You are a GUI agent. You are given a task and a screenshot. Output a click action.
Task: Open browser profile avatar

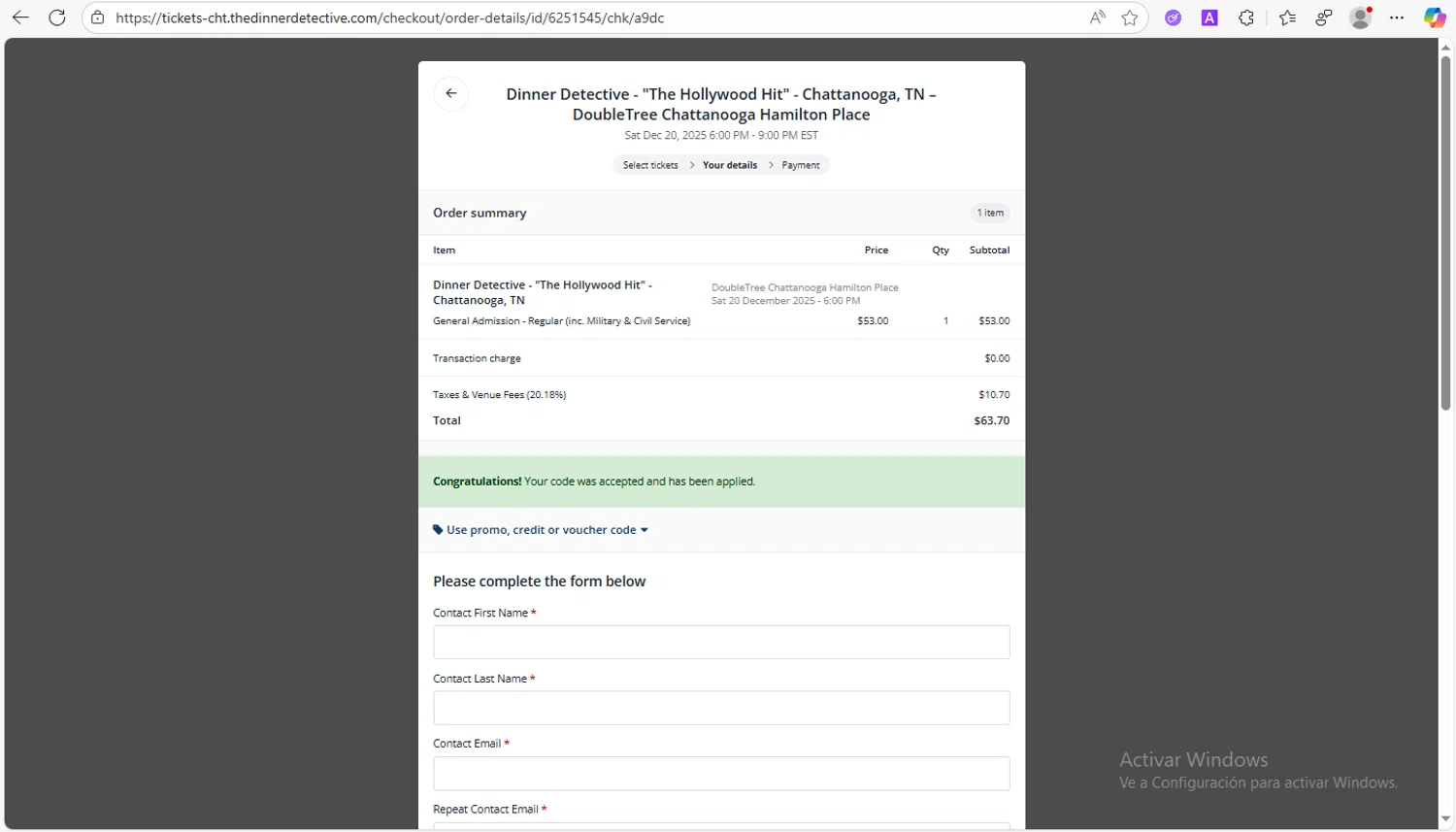(x=1361, y=17)
